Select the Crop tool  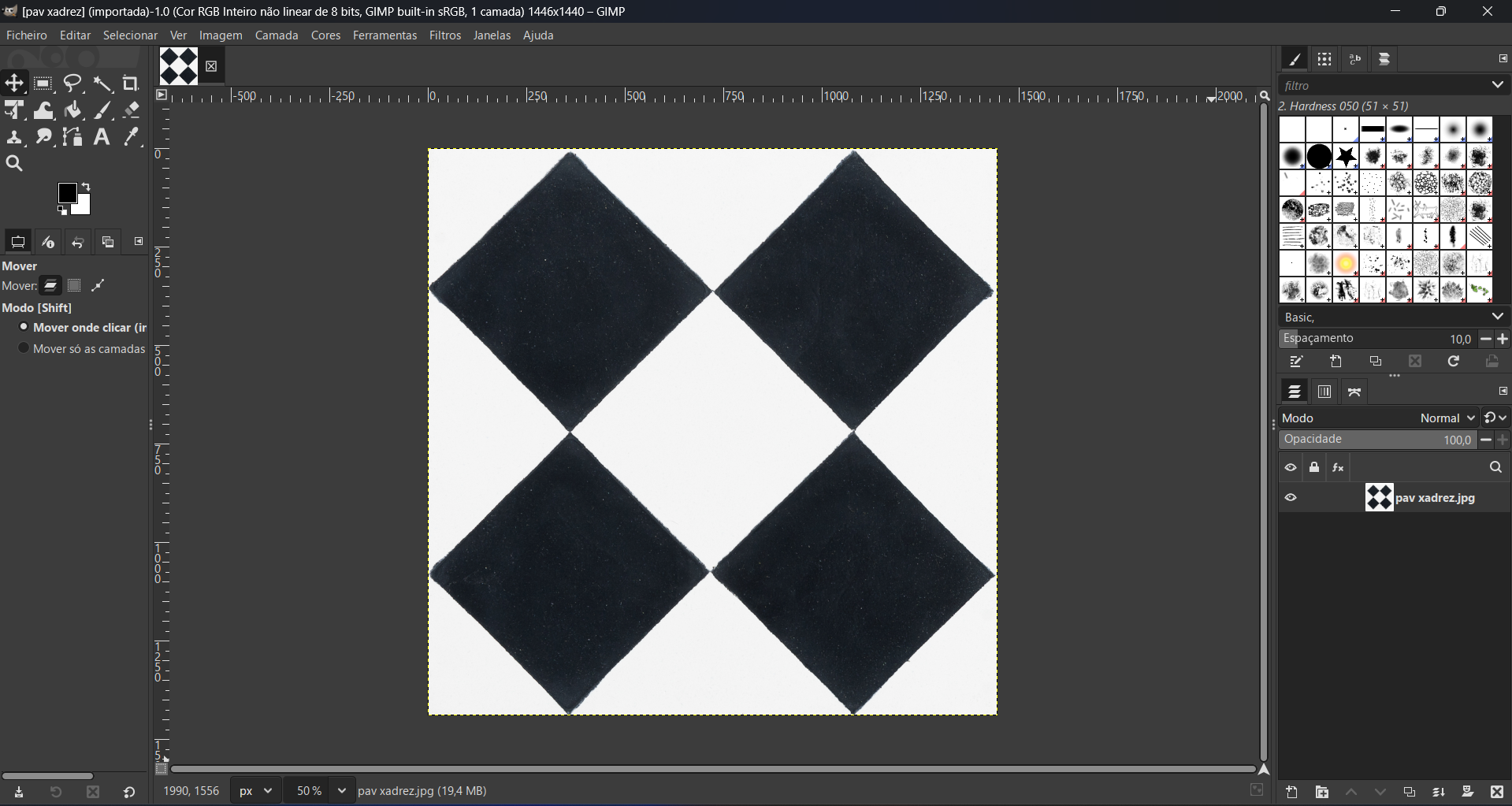(132, 84)
